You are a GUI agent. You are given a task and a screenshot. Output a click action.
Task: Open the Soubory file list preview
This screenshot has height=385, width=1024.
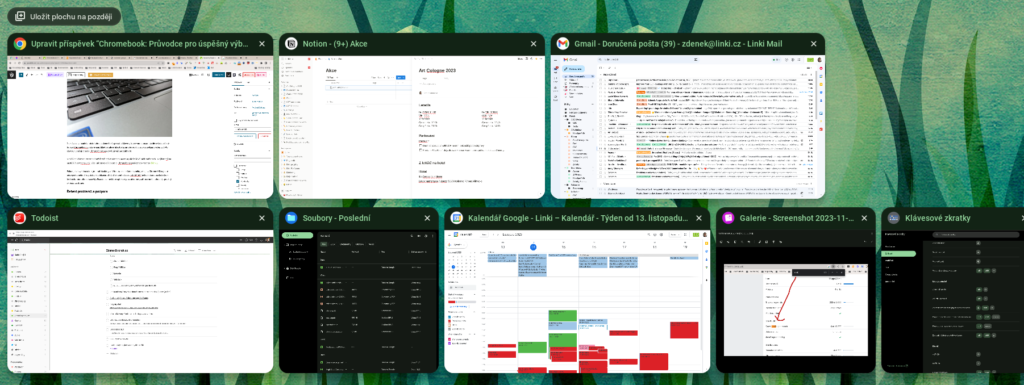359,301
